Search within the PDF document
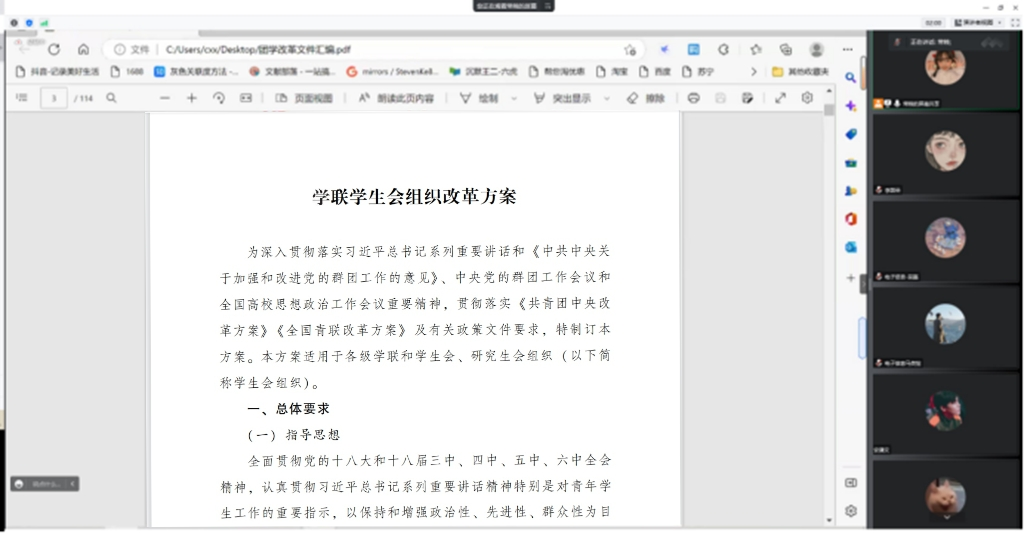 (112, 98)
